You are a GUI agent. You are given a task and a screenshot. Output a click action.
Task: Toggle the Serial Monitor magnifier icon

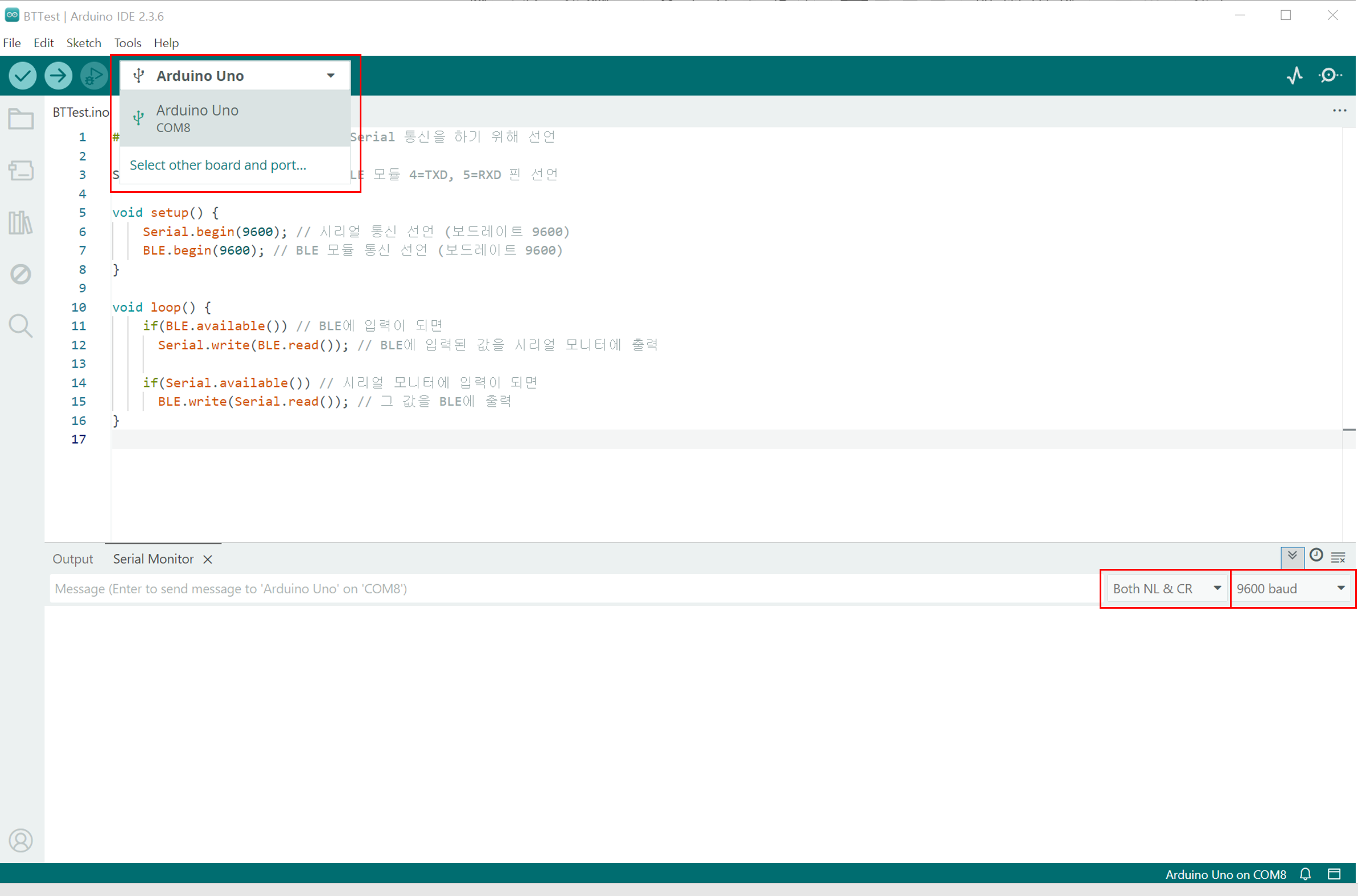1331,76
